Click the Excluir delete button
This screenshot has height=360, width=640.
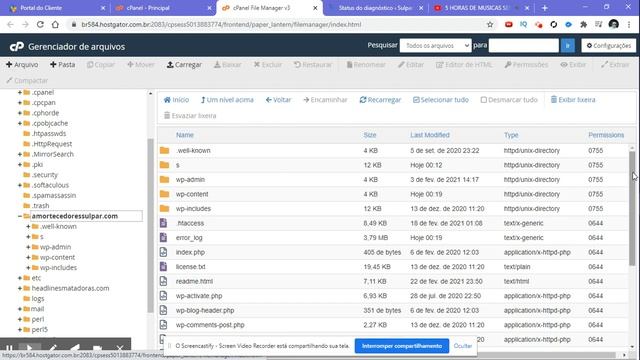(268, 64)
